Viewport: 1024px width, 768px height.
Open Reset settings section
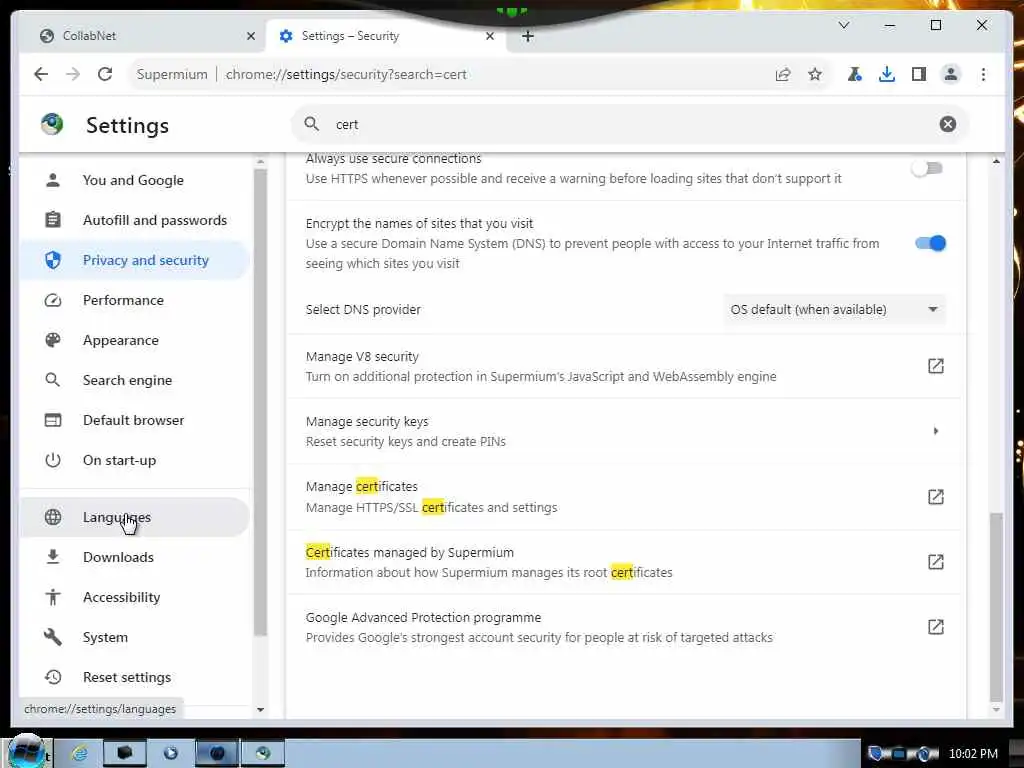135,677
